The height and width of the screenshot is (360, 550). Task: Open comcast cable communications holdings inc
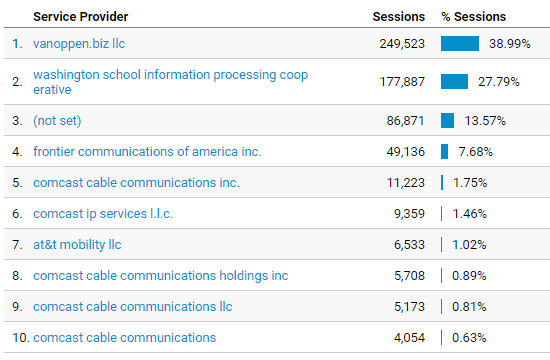[x=161, y=275]
